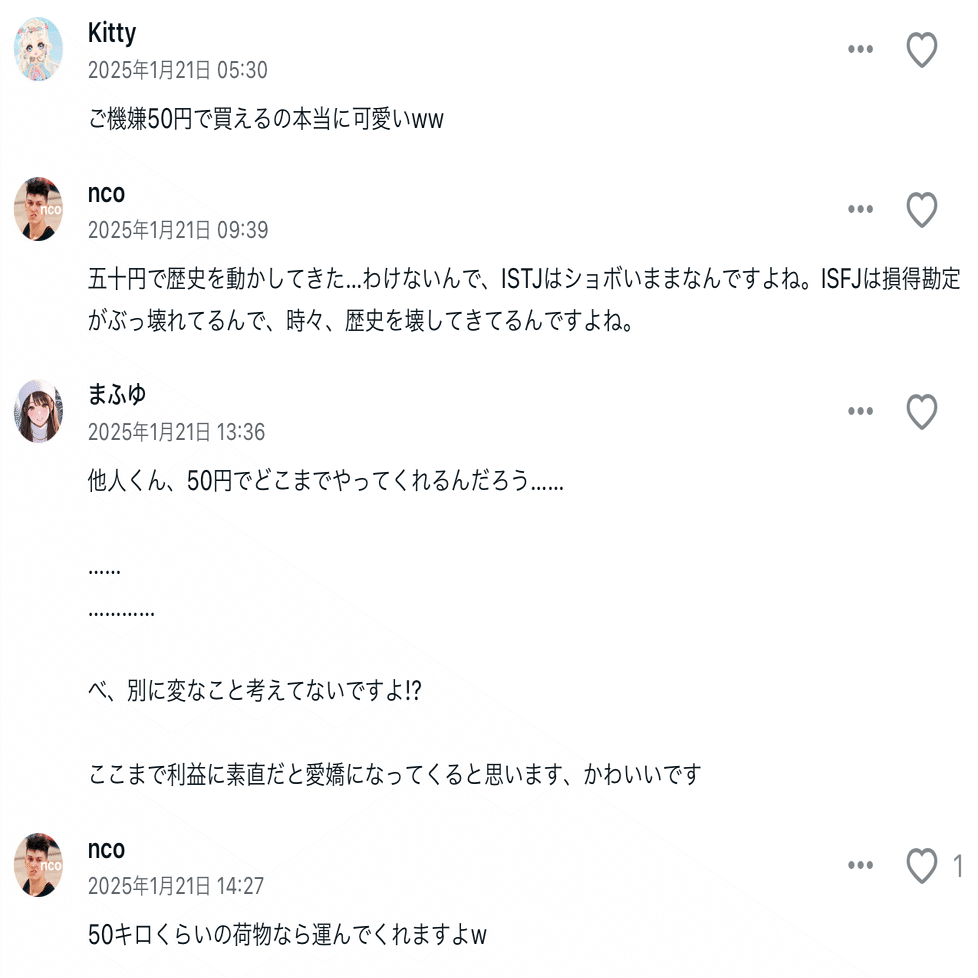
Task: Open nco username on the 14:27 comment
Action: (106, 849)
